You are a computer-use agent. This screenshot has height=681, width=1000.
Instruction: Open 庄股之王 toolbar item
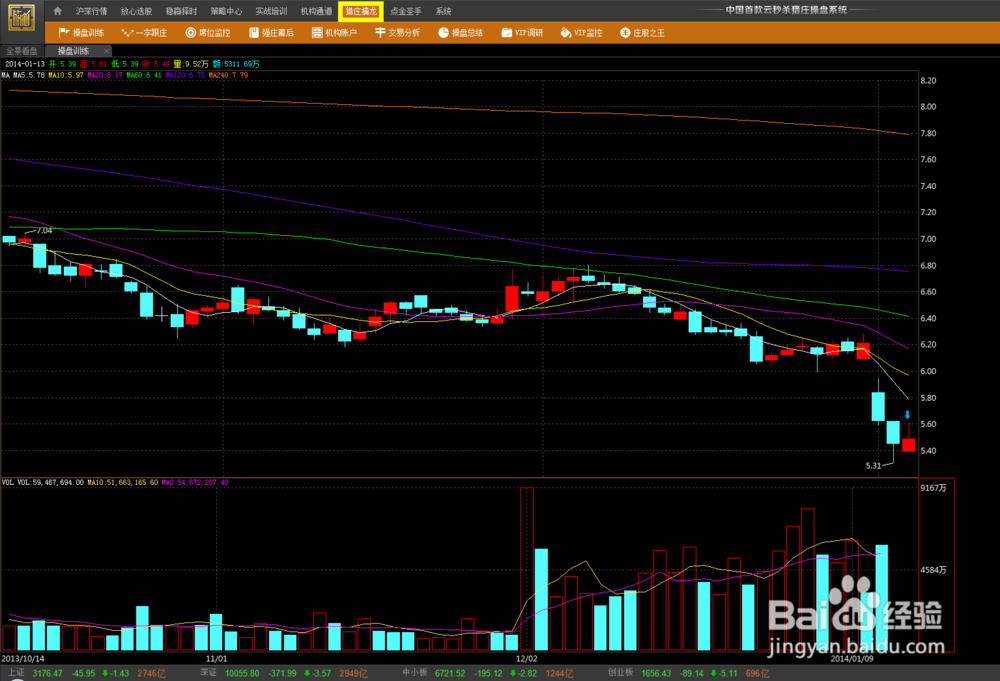[x=642, y=33]
